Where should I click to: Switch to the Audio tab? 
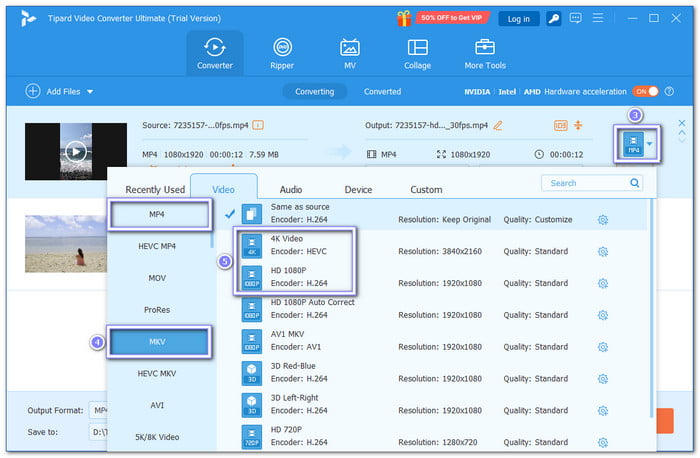coord(291,189)
